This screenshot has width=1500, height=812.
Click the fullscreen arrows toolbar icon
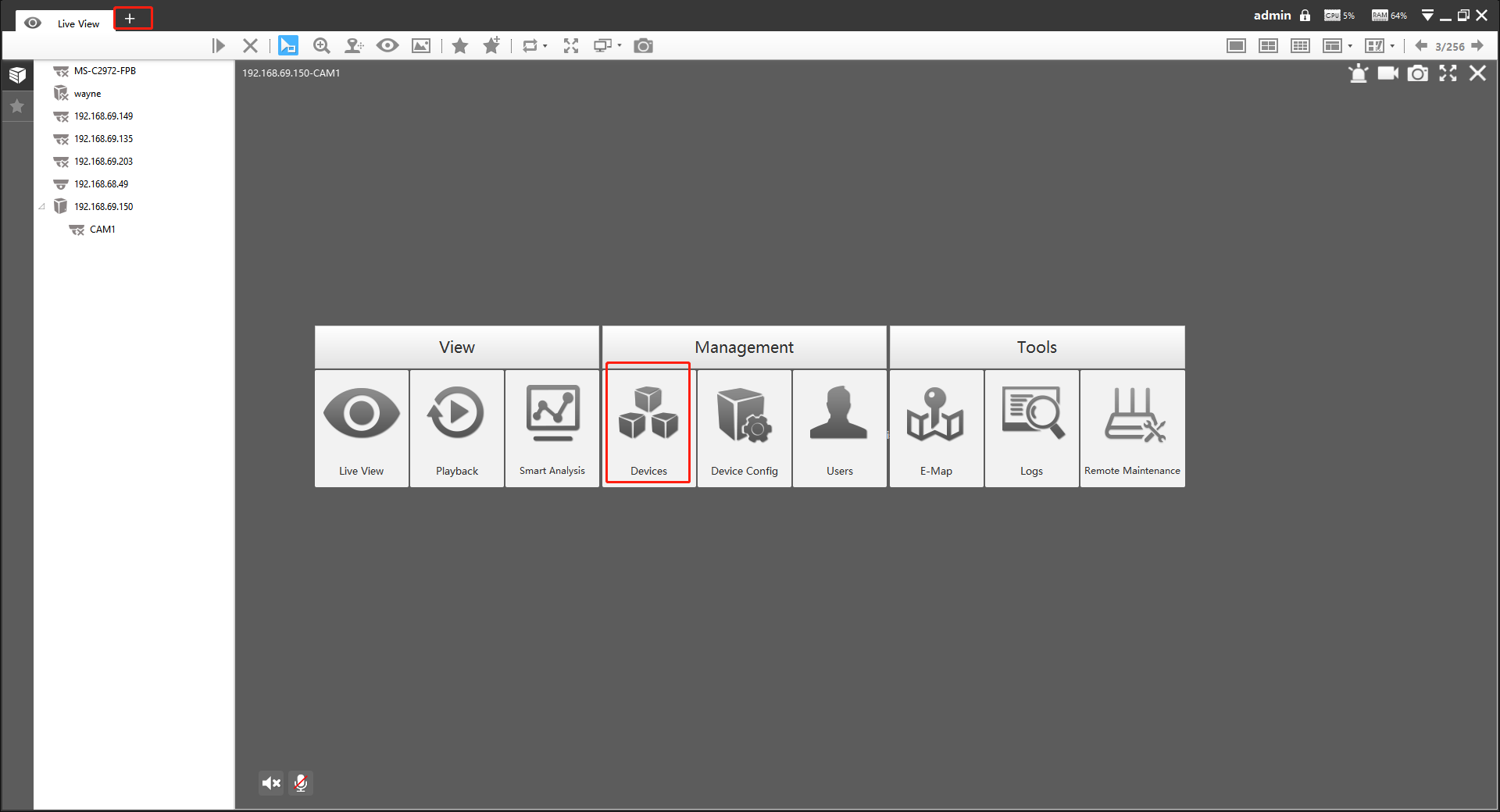coord(571,46)
